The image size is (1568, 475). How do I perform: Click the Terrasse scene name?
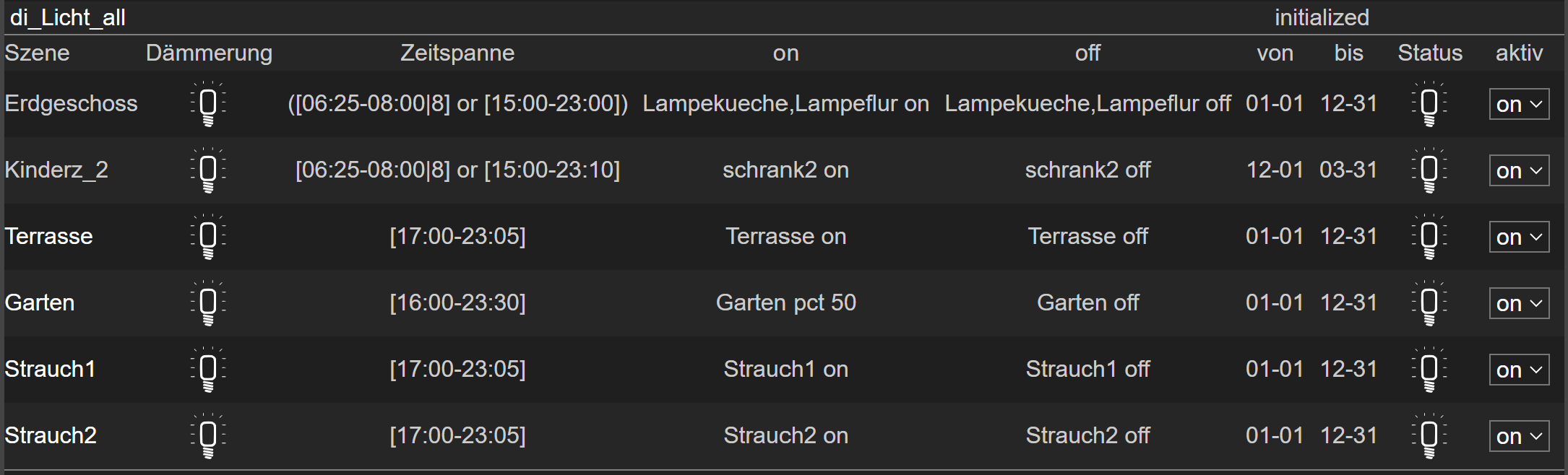click(x=48, y=236)
